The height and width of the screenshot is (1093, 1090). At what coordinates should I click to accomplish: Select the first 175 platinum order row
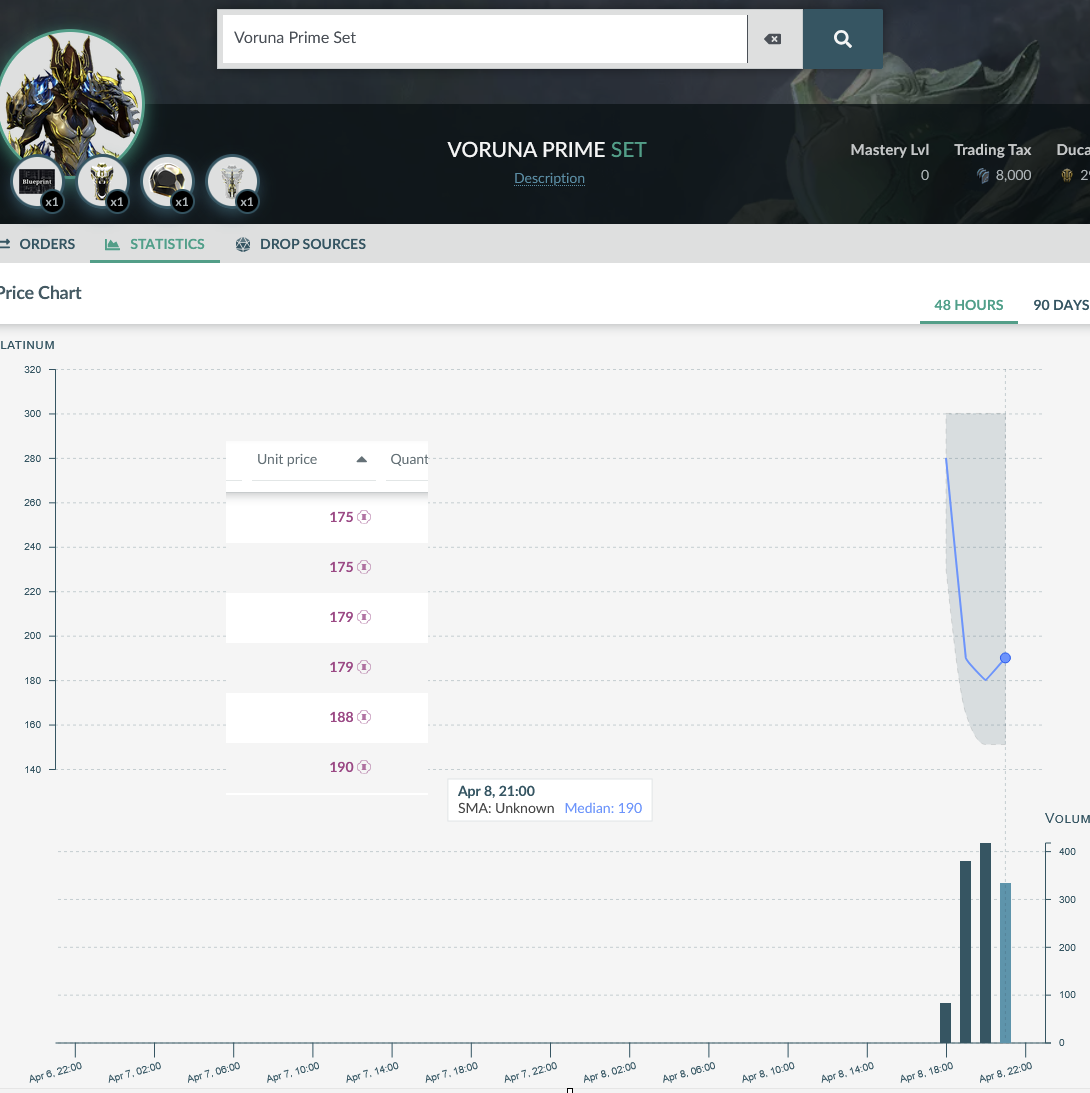[327, 517]
